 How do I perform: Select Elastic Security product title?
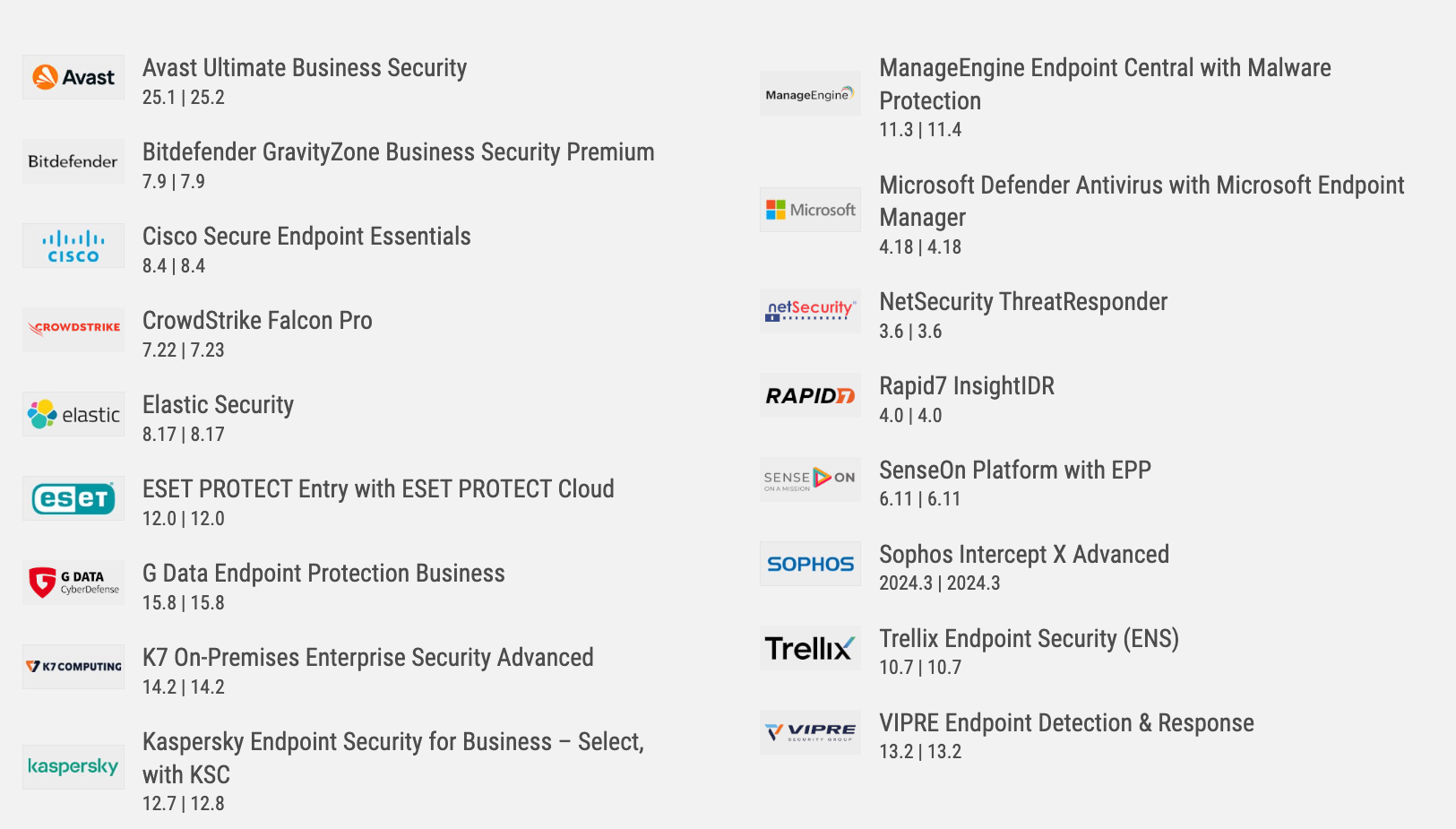218,405
